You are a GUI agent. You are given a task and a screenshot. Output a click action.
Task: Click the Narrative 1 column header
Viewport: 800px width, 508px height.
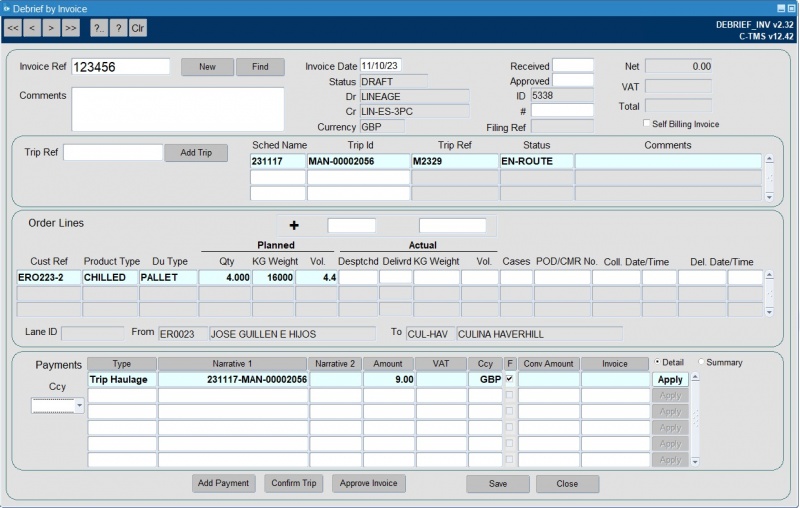(x=233, y=364)
